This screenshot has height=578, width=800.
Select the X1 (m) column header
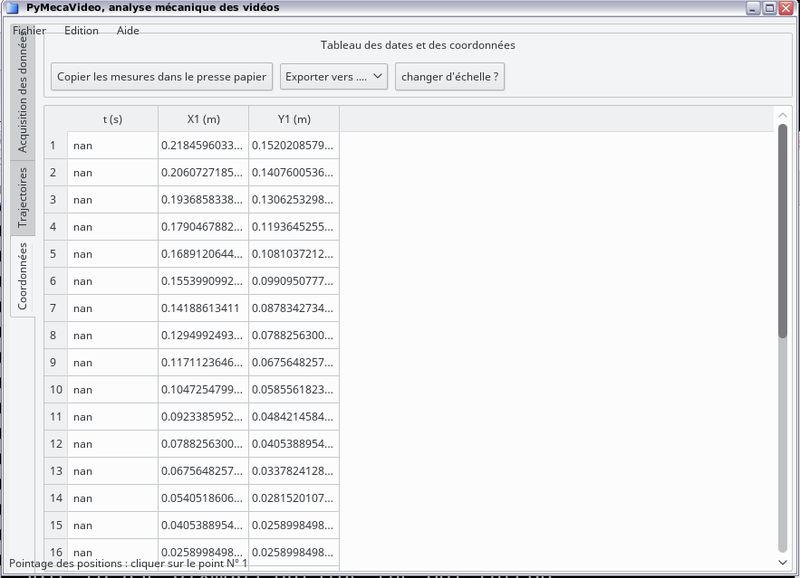coord(204,119)
